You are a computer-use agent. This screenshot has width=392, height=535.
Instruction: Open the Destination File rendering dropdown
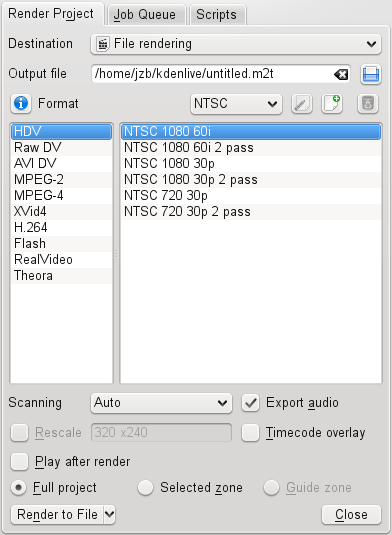pyautogui.click(x=236, y=44)
